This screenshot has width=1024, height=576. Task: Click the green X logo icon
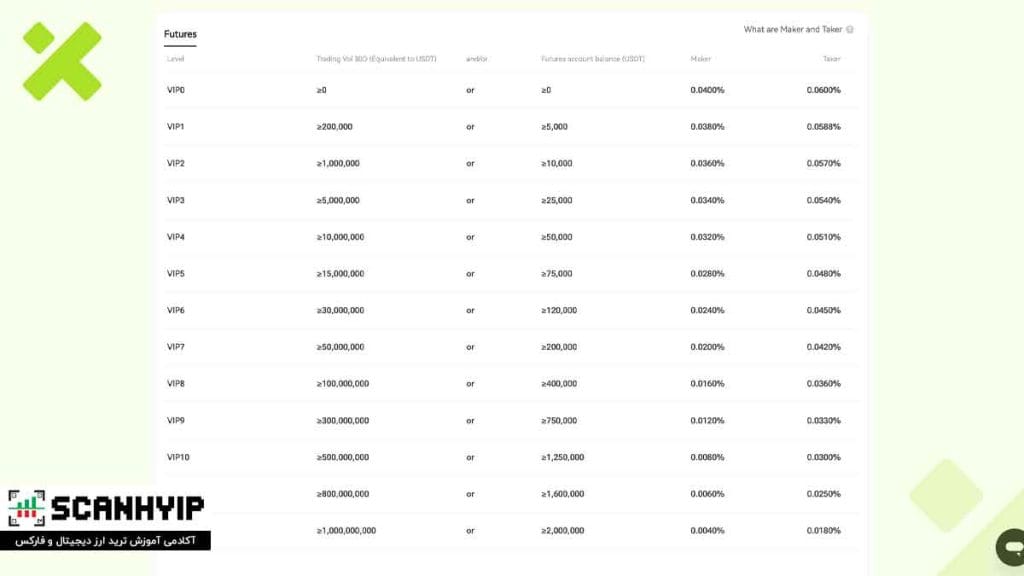coord(62,61)
